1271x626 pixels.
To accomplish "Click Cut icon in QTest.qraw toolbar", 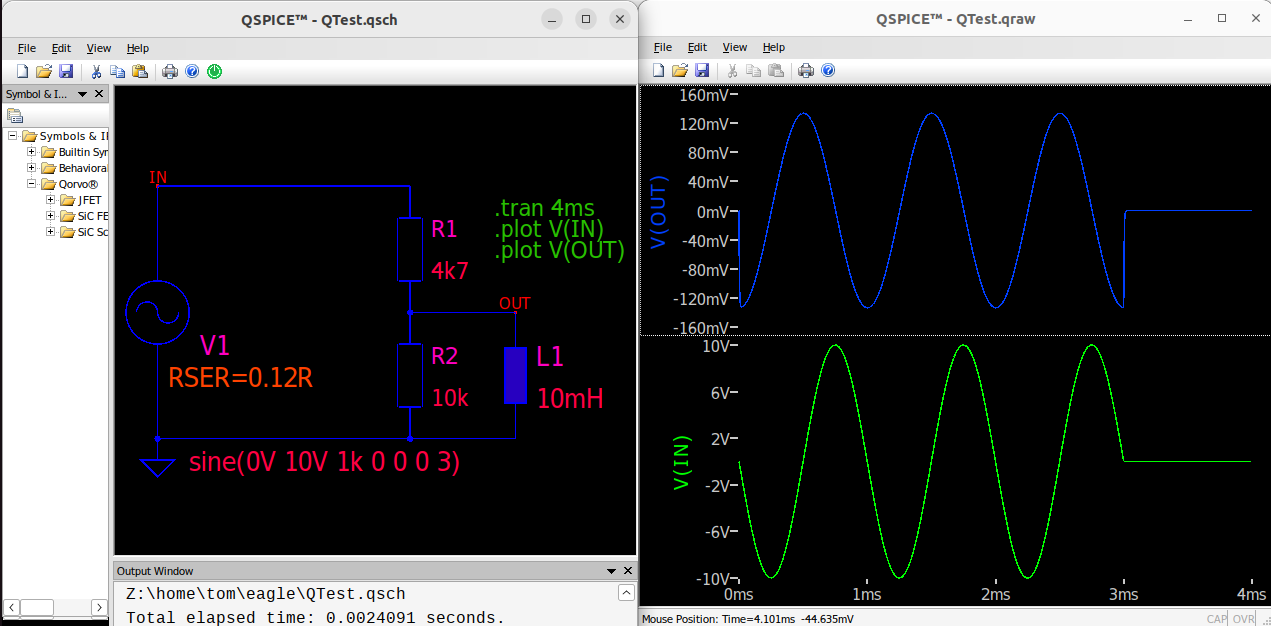I will coord(733,71).
